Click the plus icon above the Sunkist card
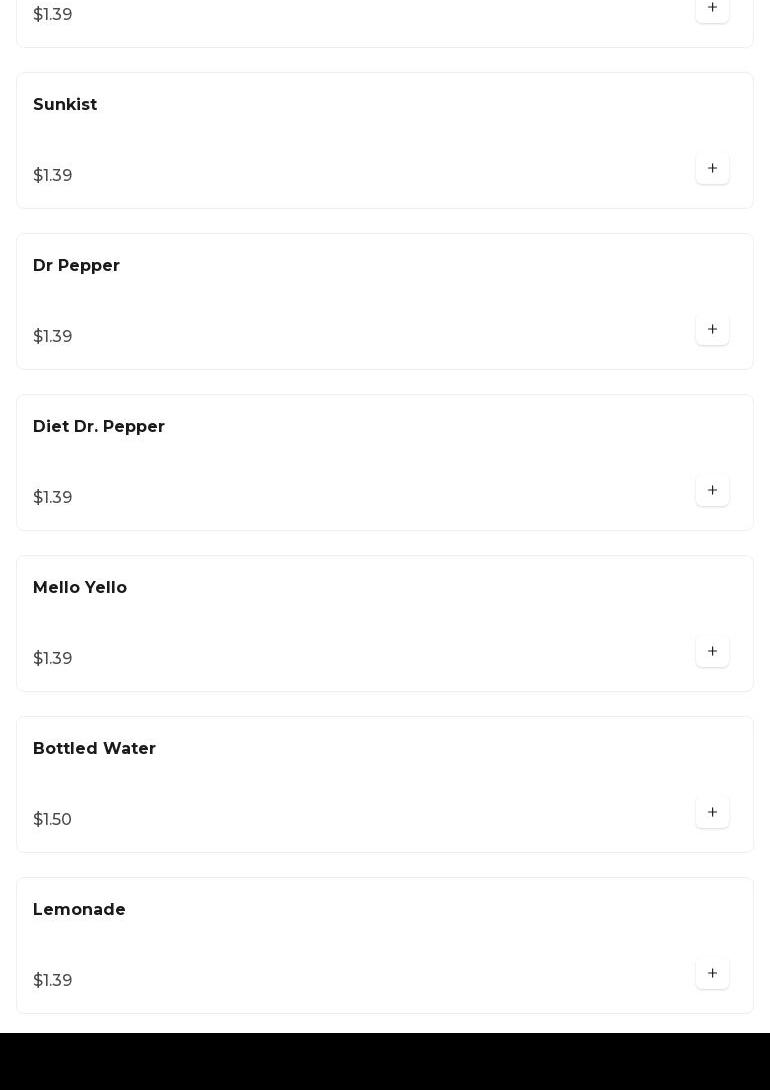The height and width of the screenshot is (1090, 770). (712, 8)
